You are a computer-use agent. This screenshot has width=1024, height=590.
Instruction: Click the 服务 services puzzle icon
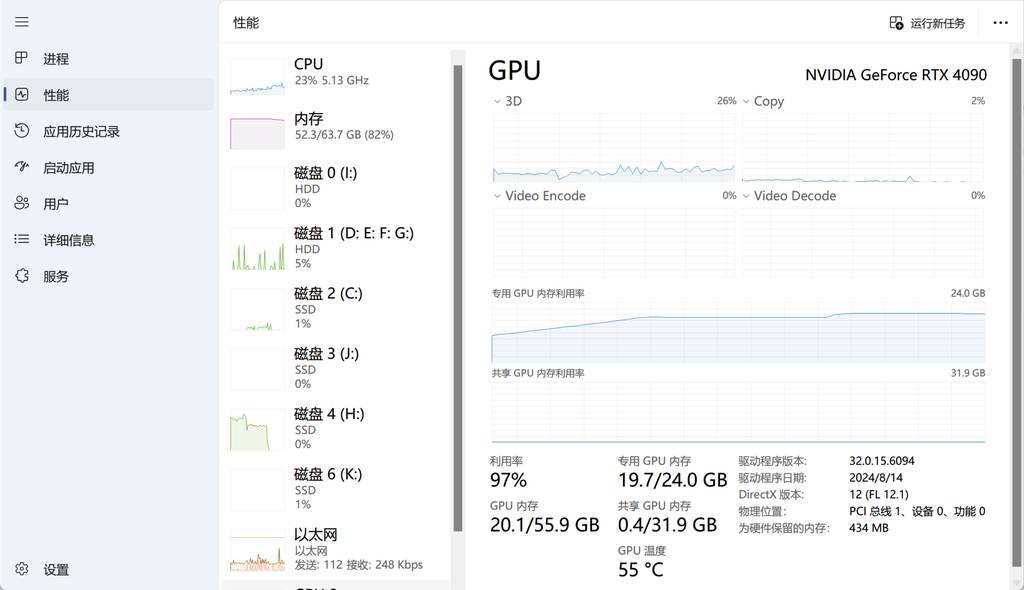click(22, 276)
